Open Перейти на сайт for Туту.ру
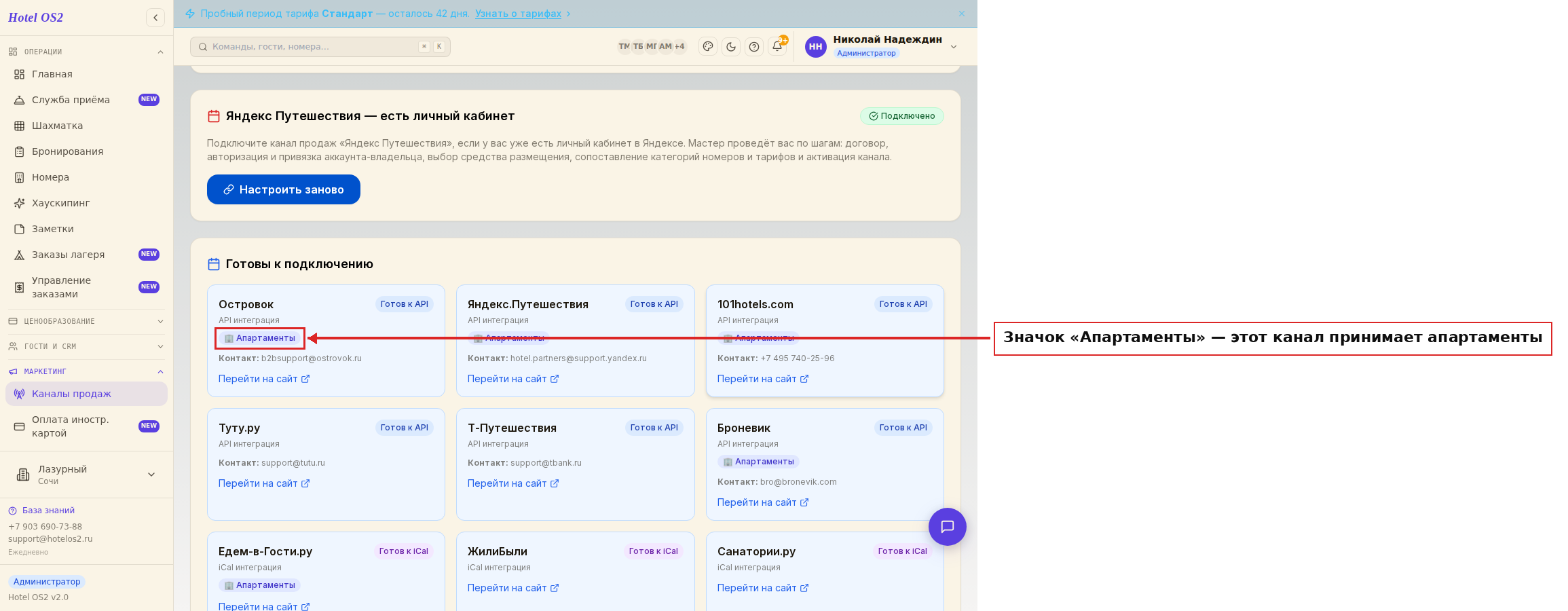Screen dimensions: 1568x611 264,483
